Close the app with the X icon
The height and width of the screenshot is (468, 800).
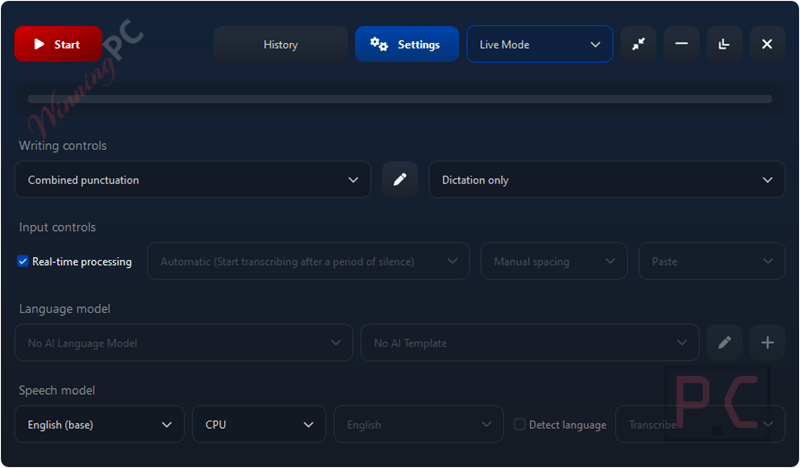click(767, 44)
